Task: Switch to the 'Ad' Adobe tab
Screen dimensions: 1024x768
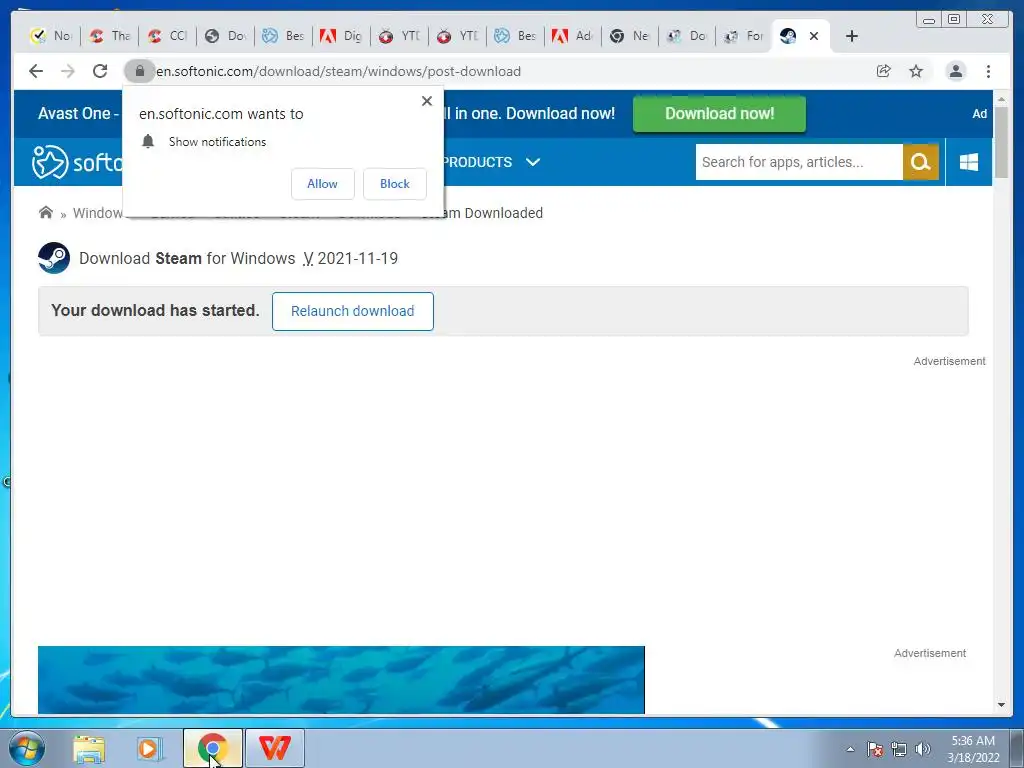Action: click(572, 36)
